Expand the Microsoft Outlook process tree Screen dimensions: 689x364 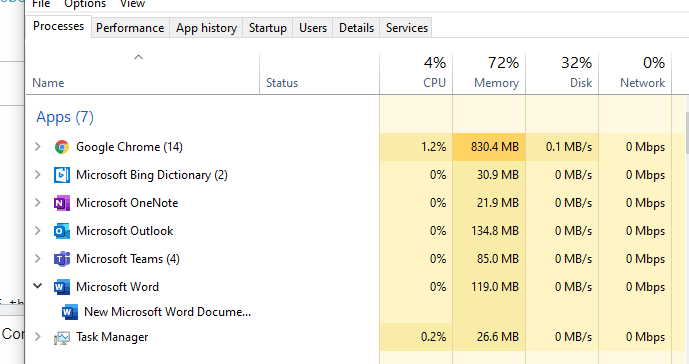[x=38, y=230]
